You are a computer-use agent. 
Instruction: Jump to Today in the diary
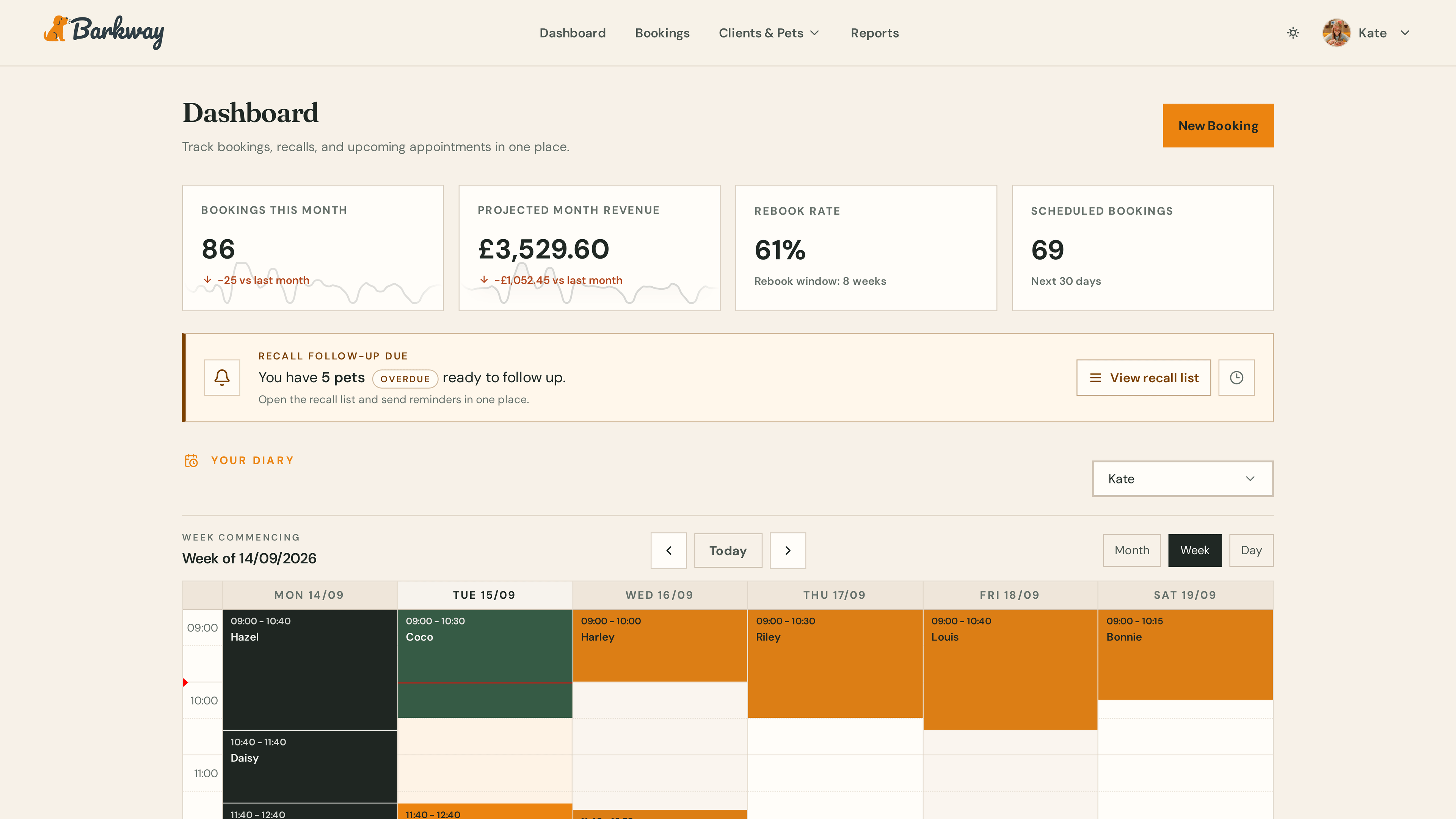[x=728, y=551]
